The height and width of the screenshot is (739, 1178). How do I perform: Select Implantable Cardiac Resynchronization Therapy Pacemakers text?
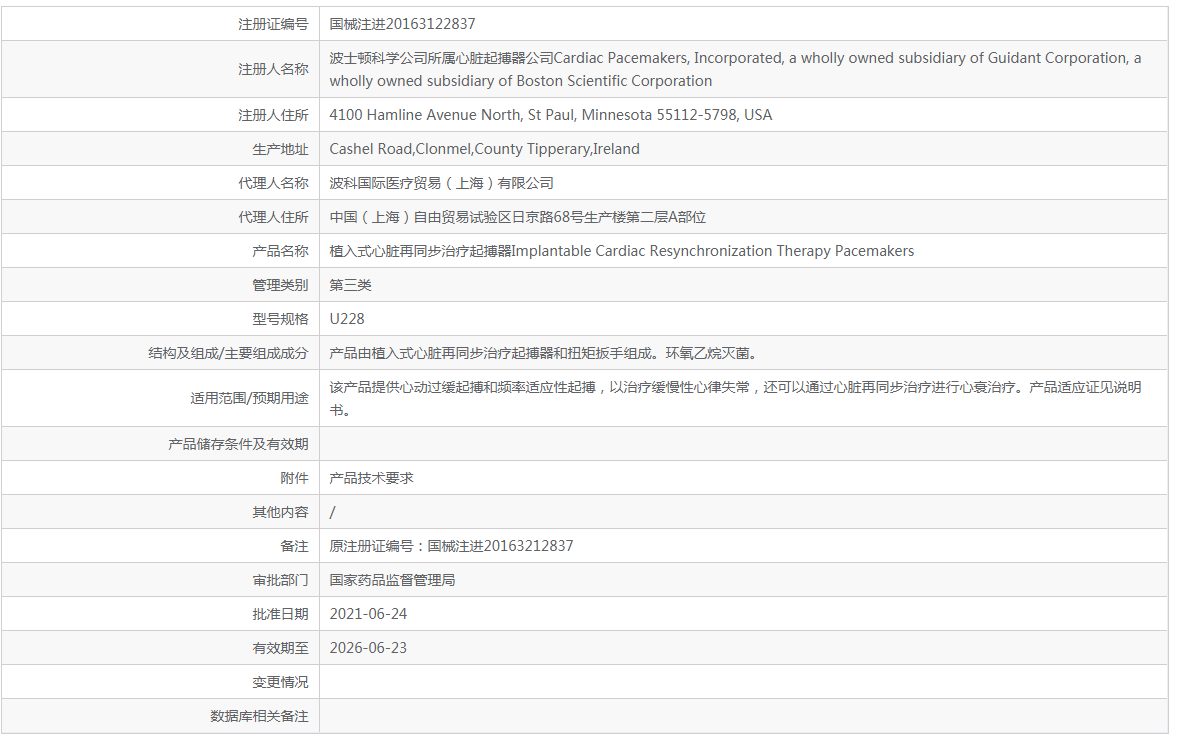point(713,251)
